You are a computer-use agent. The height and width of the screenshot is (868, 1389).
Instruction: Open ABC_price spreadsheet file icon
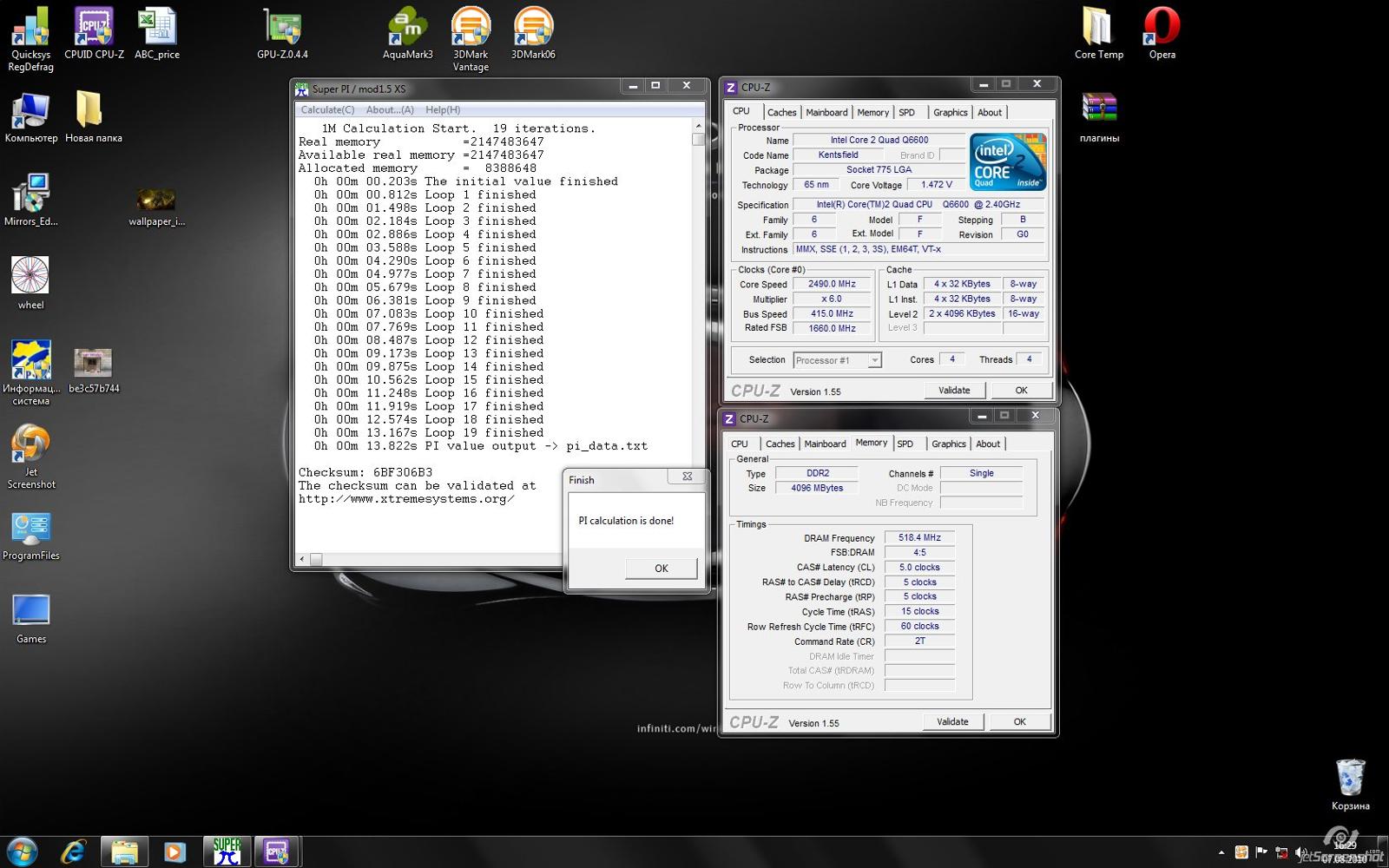tap(157, 33)
